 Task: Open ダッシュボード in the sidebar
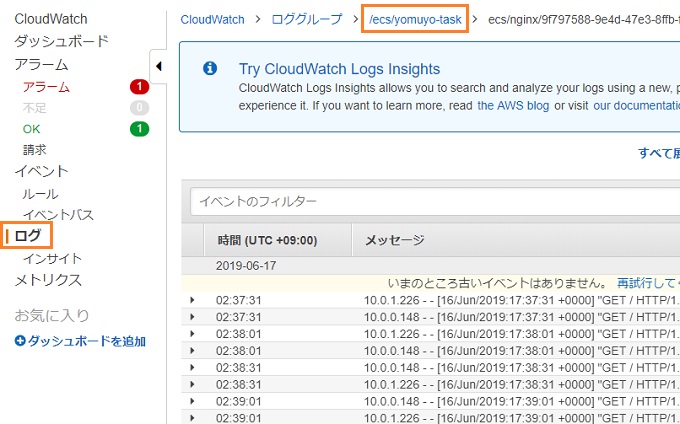pyautogui.click(x=61, y=41)
